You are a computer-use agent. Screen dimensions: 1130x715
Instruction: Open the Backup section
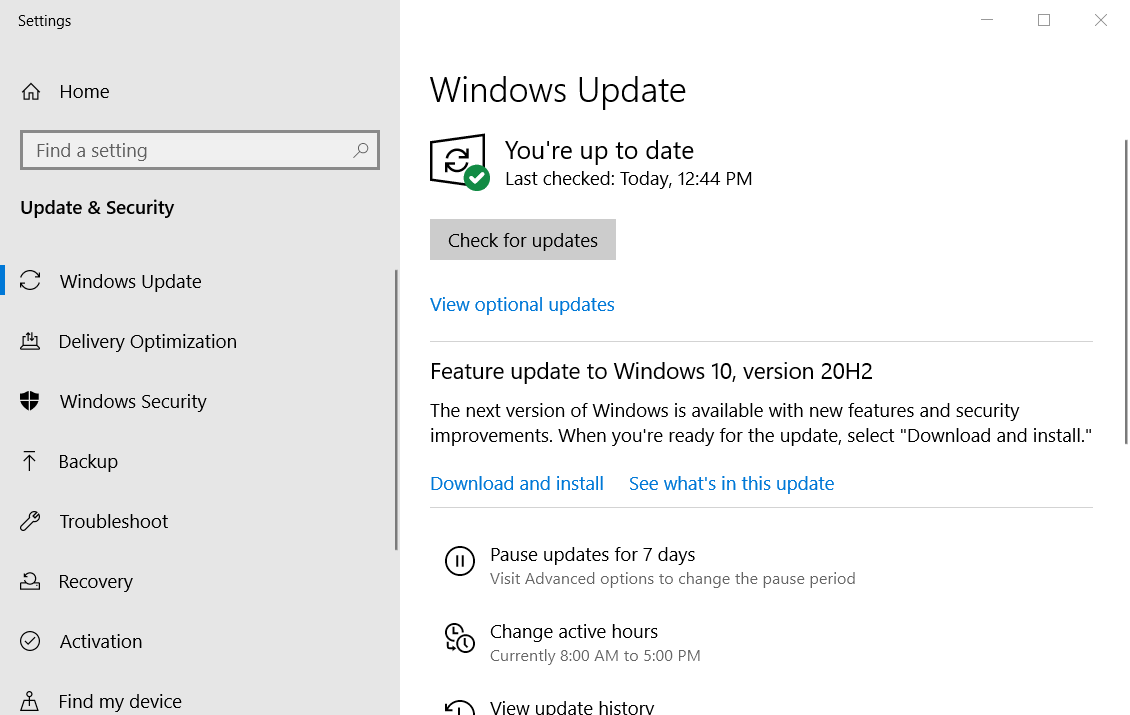coord(88,461)
